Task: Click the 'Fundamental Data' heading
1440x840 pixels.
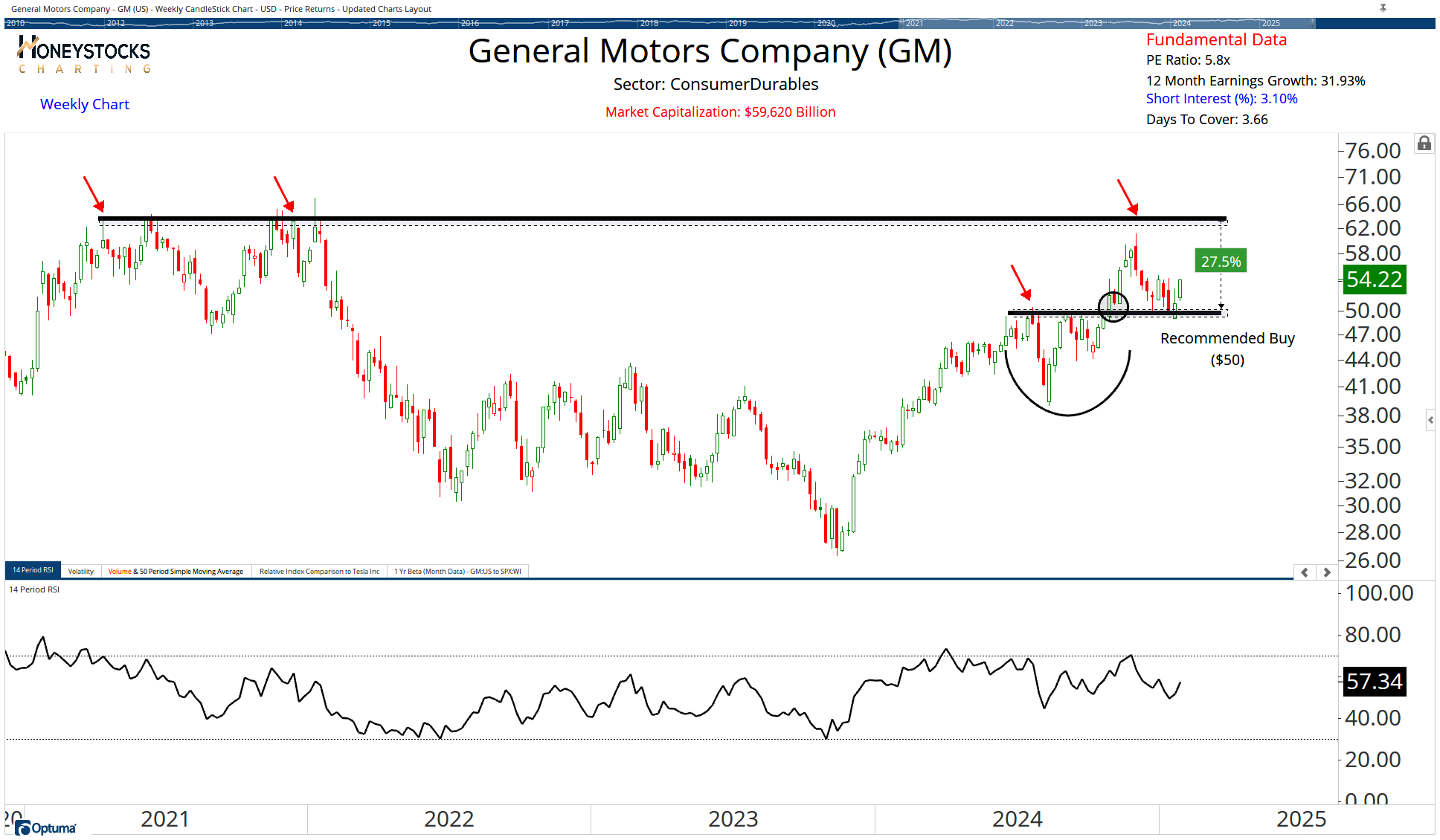Action: click(x=1216, y=39)
